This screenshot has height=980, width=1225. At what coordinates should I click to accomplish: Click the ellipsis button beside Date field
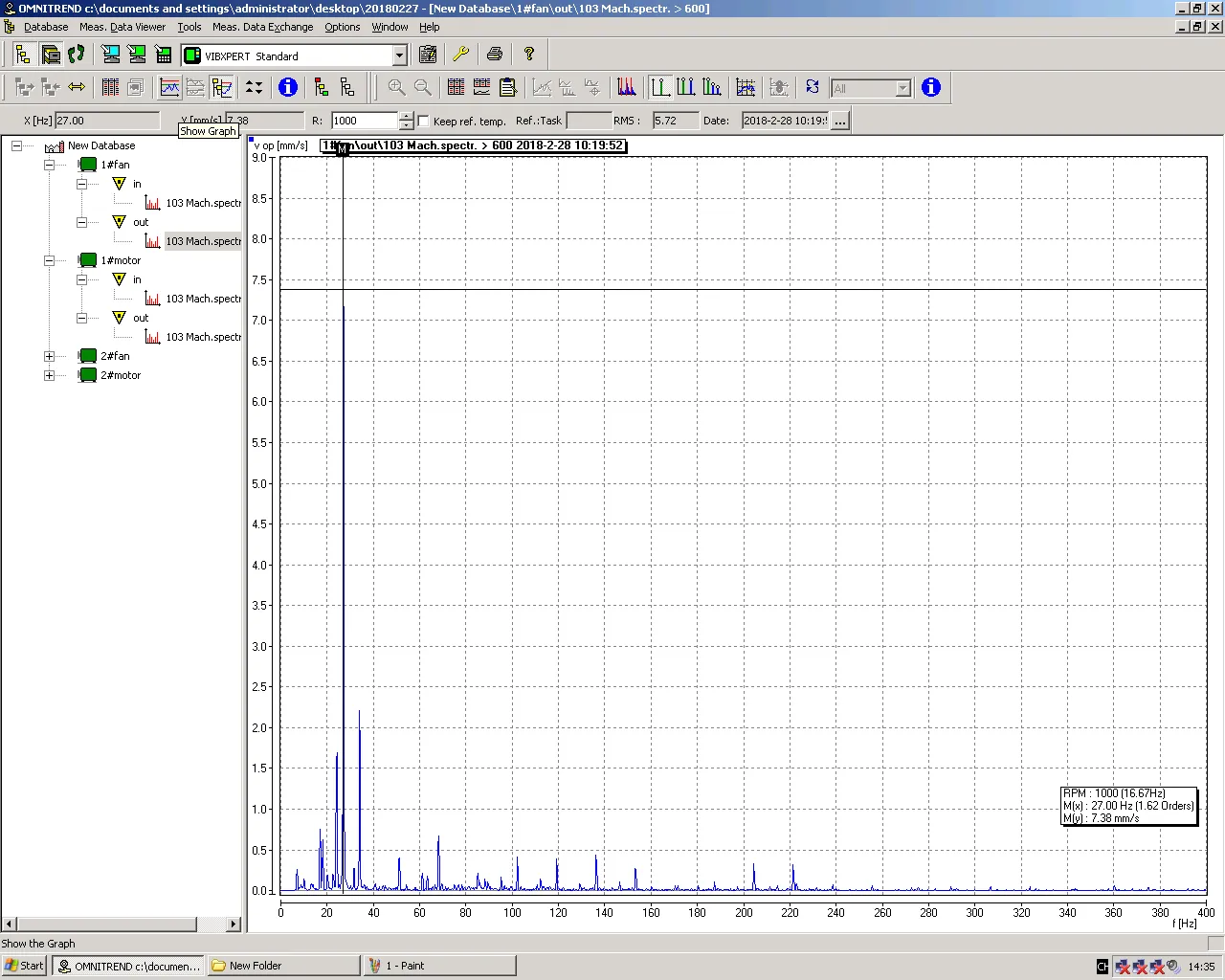point(839,121)
